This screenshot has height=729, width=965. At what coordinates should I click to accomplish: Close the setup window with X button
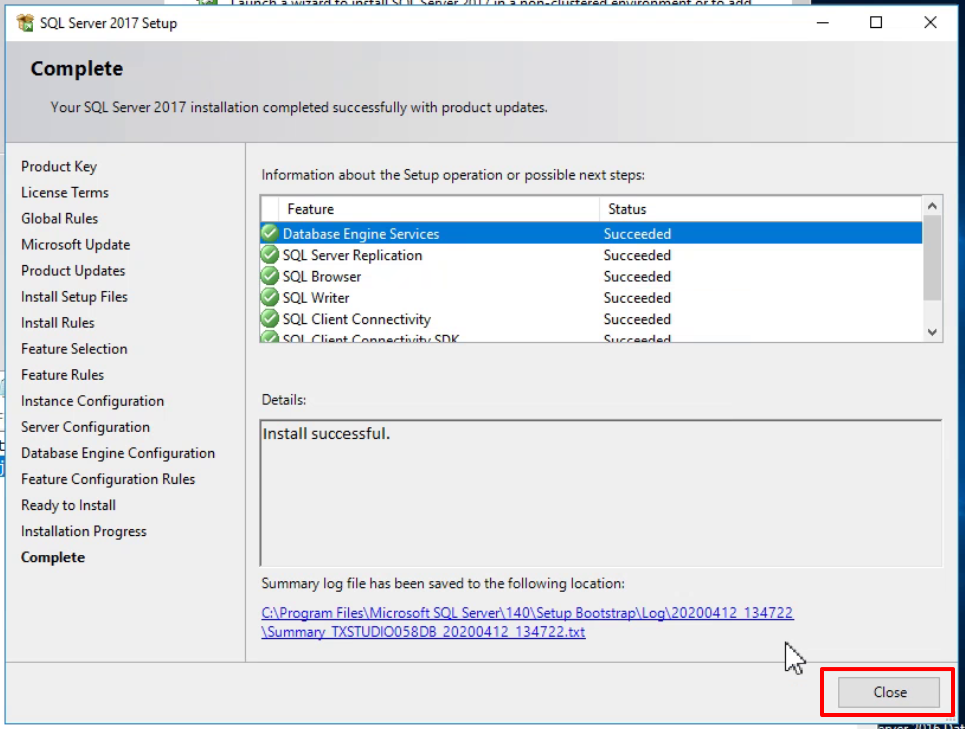[x=930, y=23]
